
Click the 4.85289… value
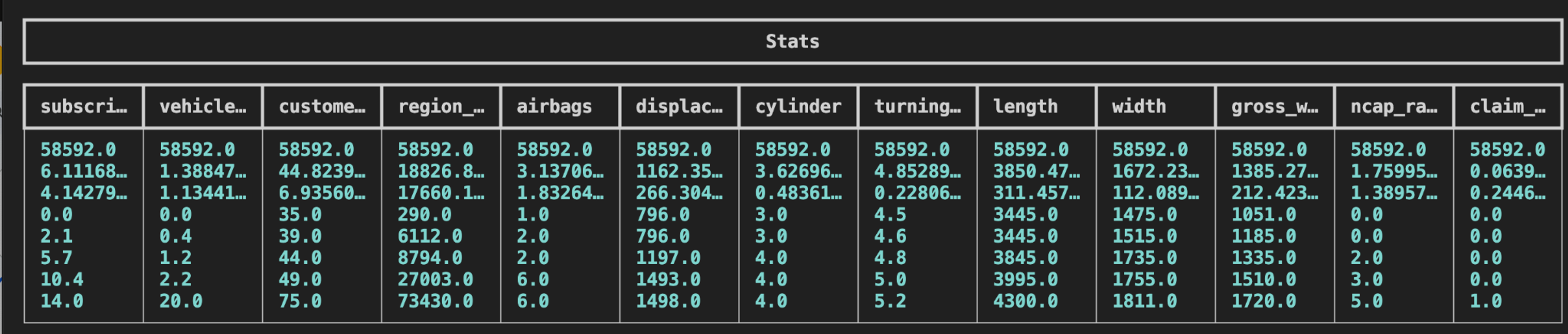[917, 172]
